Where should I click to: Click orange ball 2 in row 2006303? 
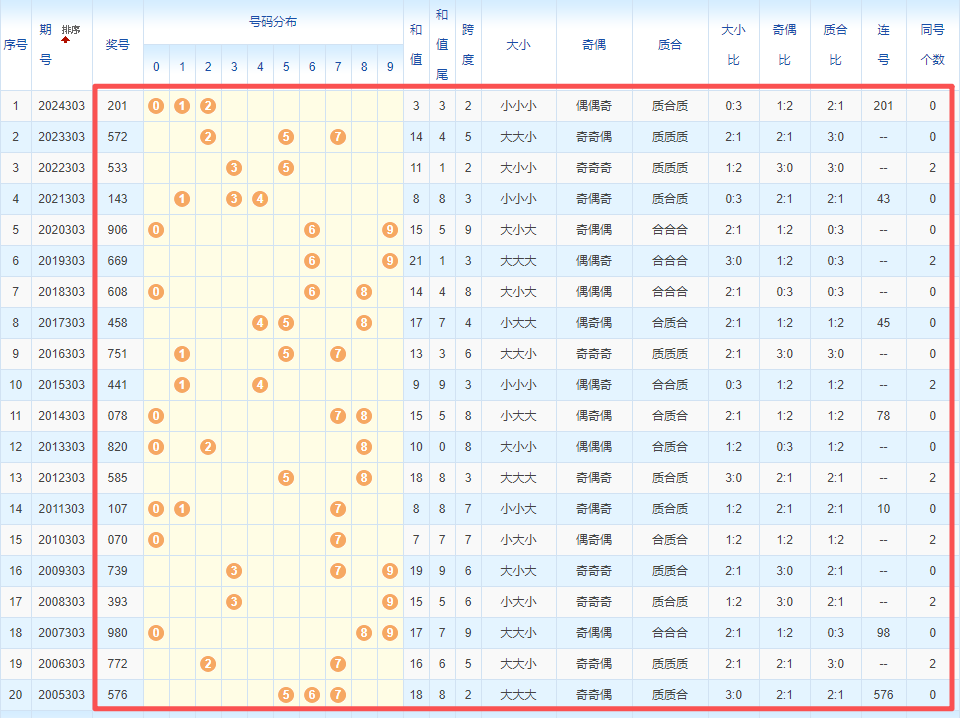point(208,664)
